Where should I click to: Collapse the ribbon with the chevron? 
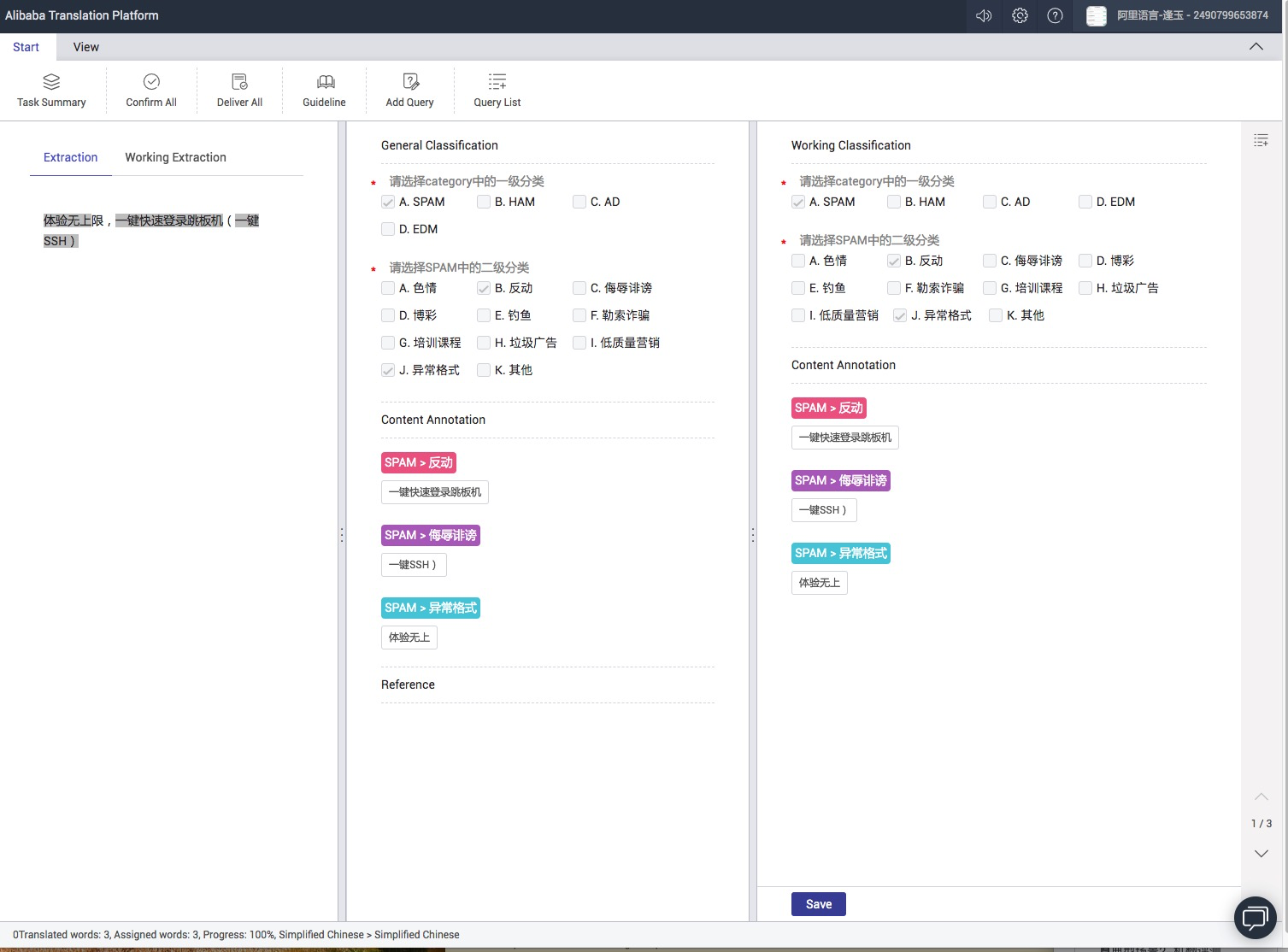[x=1256, y=47]
